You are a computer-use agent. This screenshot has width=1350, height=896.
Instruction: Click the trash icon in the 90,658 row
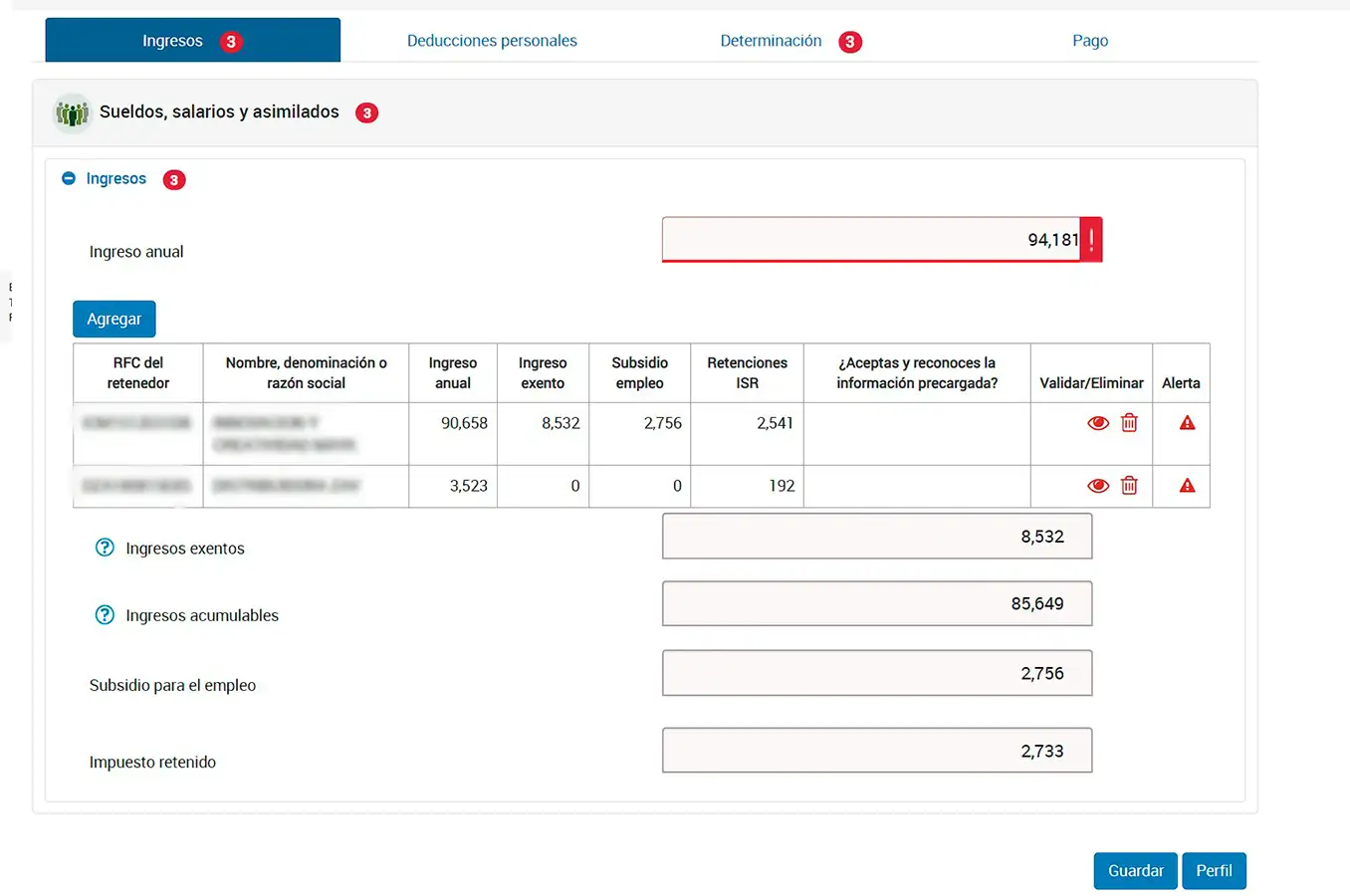click(x=1129, y=423)
